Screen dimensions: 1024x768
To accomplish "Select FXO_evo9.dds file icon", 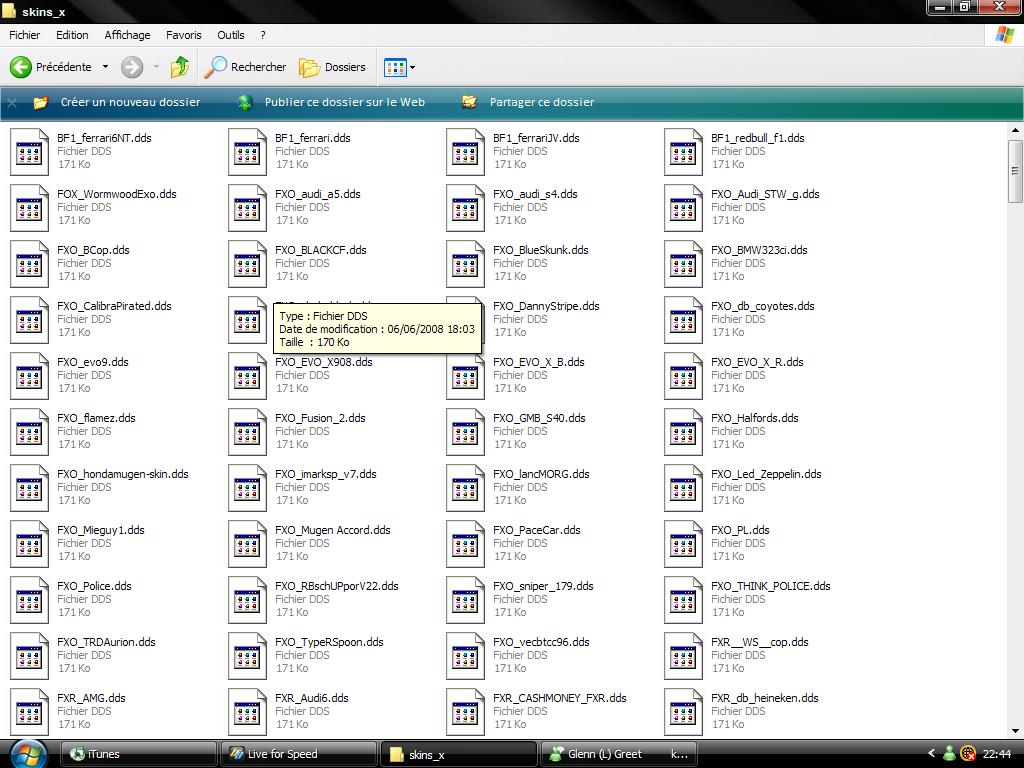I will click(x=29, y=377).
